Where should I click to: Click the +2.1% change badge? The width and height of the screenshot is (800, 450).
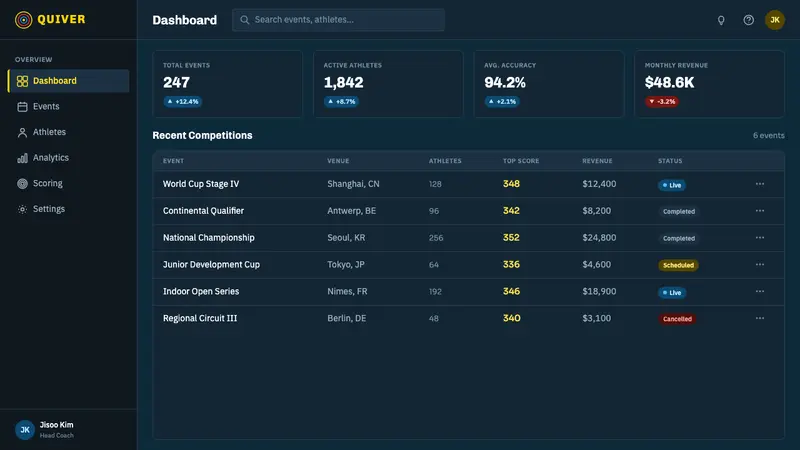(502, 102)
